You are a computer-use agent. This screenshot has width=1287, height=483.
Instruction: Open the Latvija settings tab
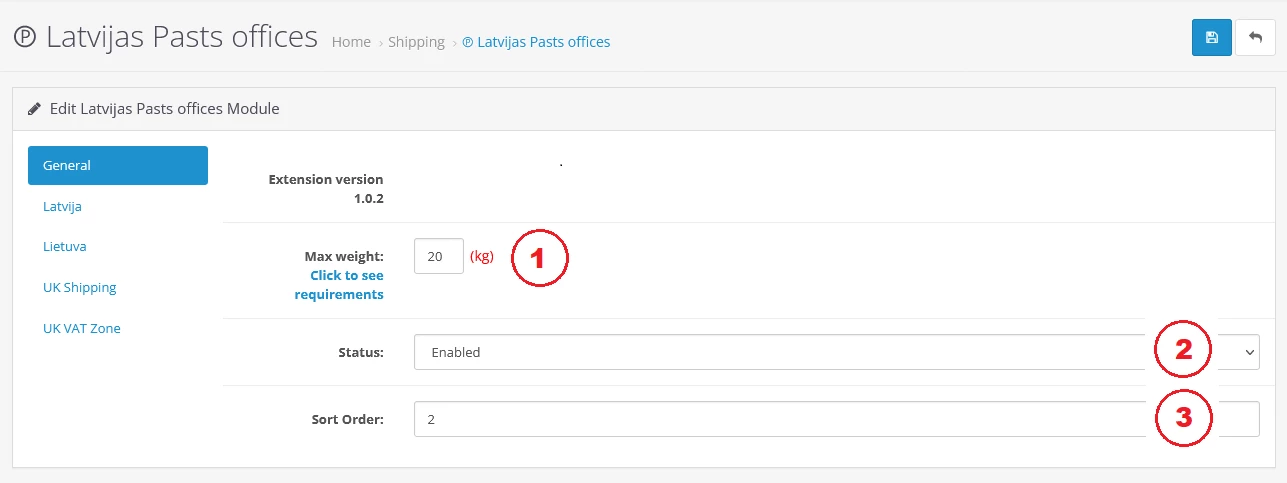point(62,206)
